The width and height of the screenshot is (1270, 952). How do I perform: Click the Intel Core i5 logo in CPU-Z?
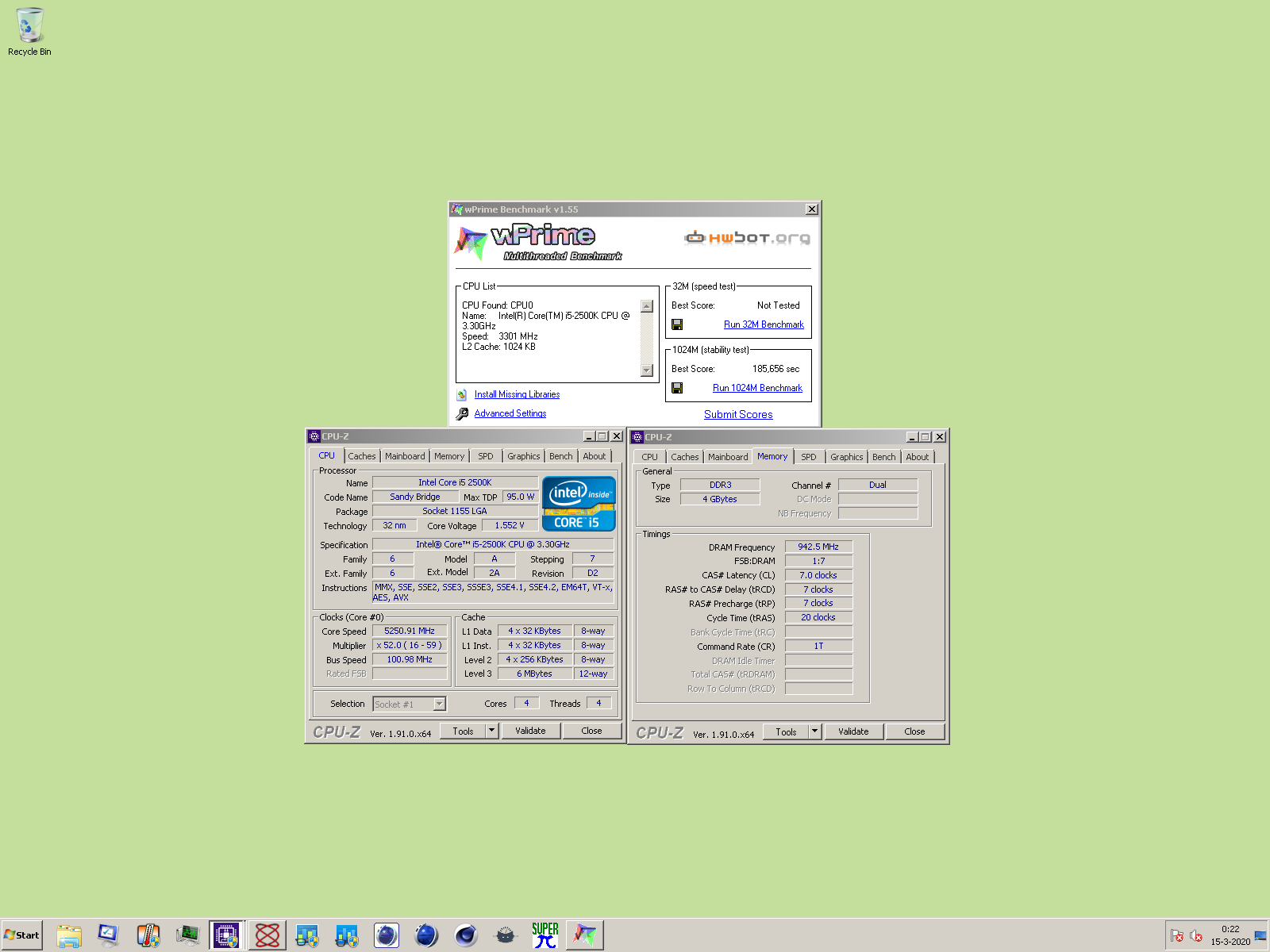pos(579,504)
